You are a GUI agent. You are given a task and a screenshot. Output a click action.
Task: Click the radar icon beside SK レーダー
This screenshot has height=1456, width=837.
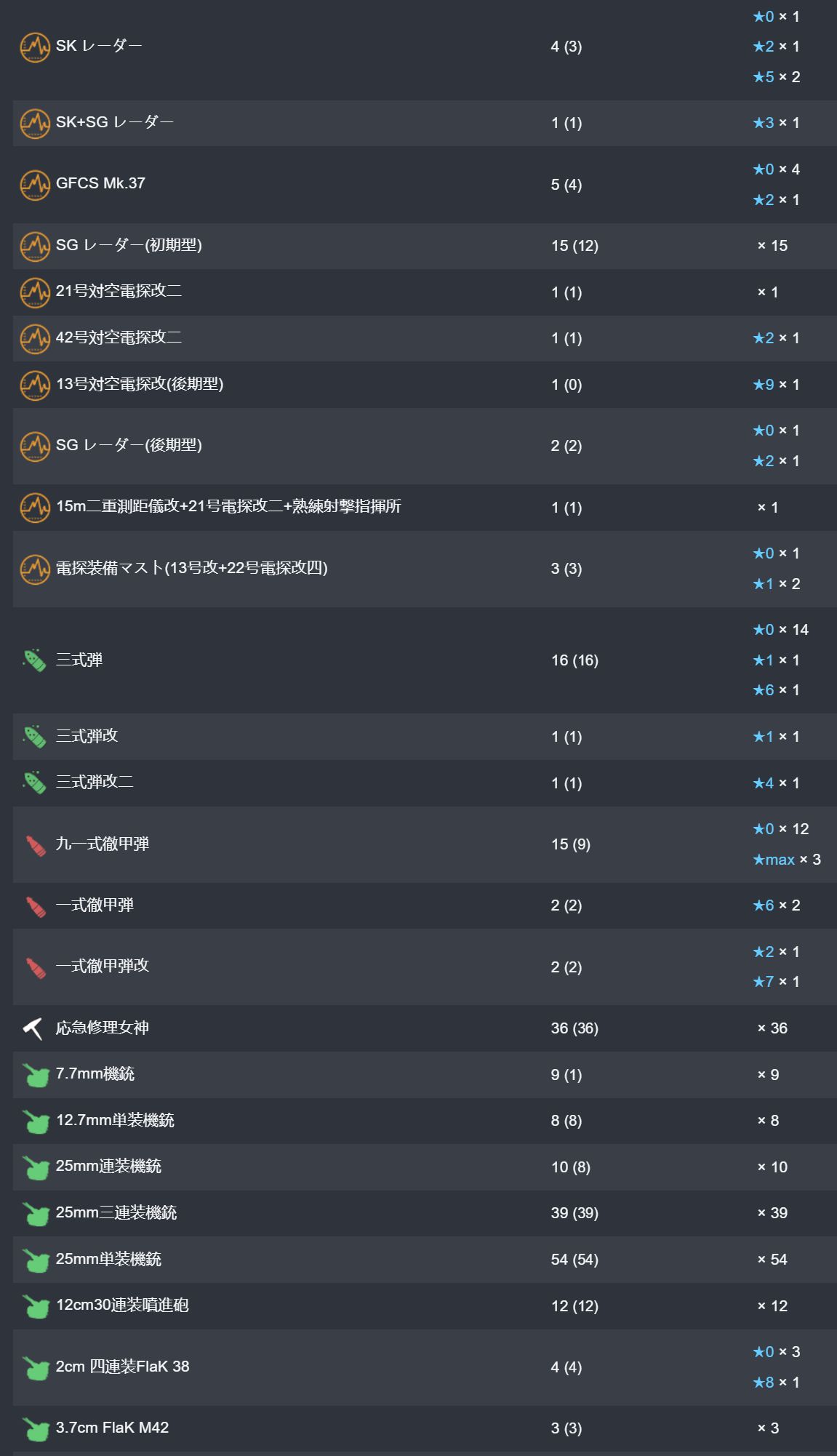(34, 47)
